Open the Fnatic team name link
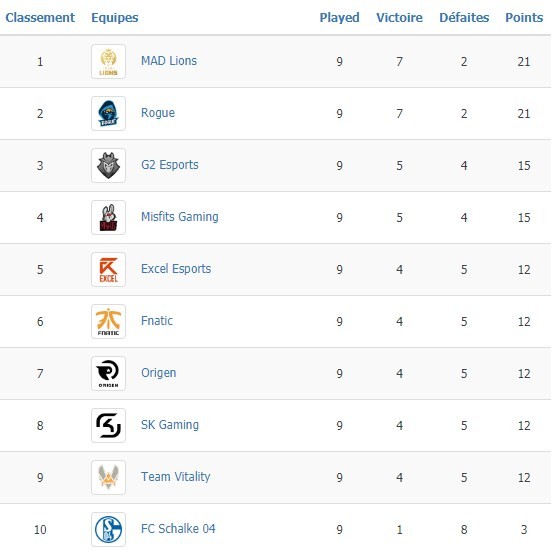 [157, 321]
